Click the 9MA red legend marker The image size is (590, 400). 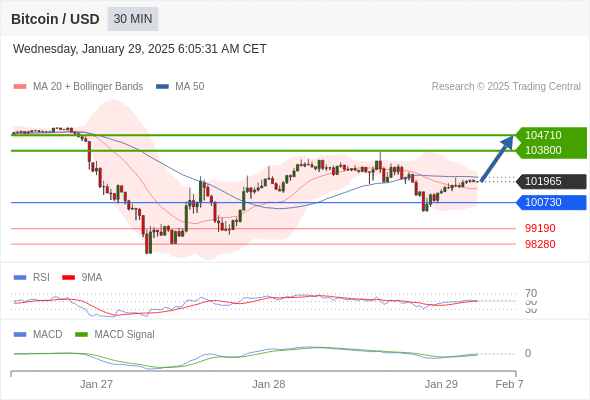(x=68, y=277)
